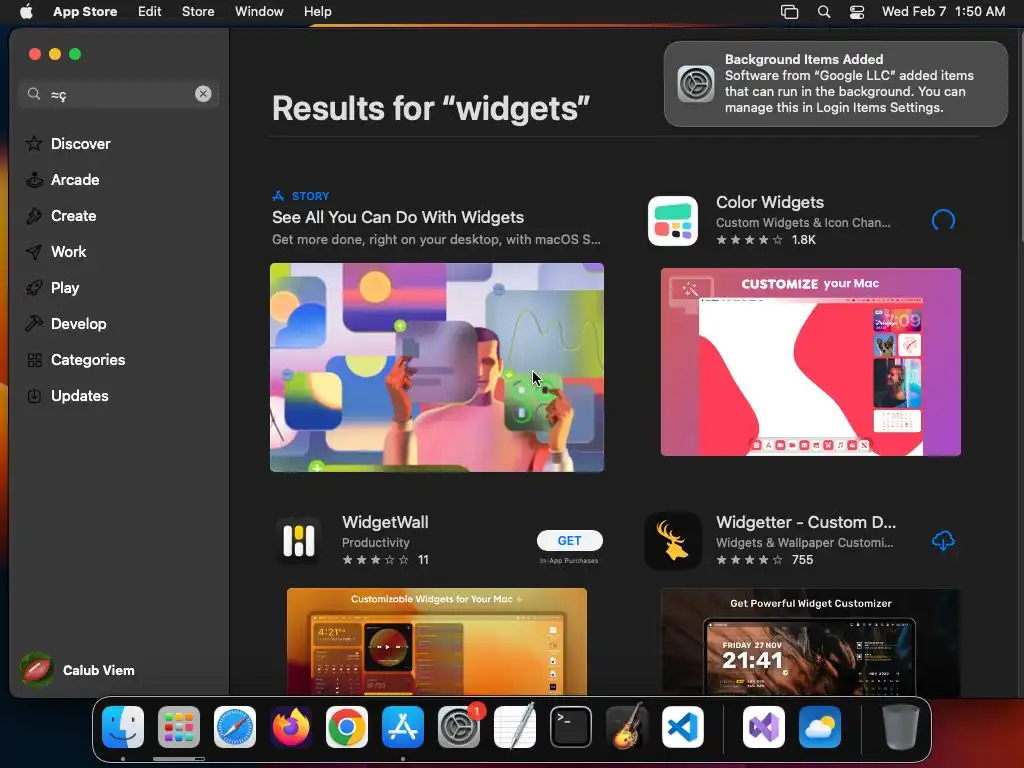Open the Color Widgets title link
Image resolution: width=1024 pixels, height=768 pixels.
click(x=769, y=202)
